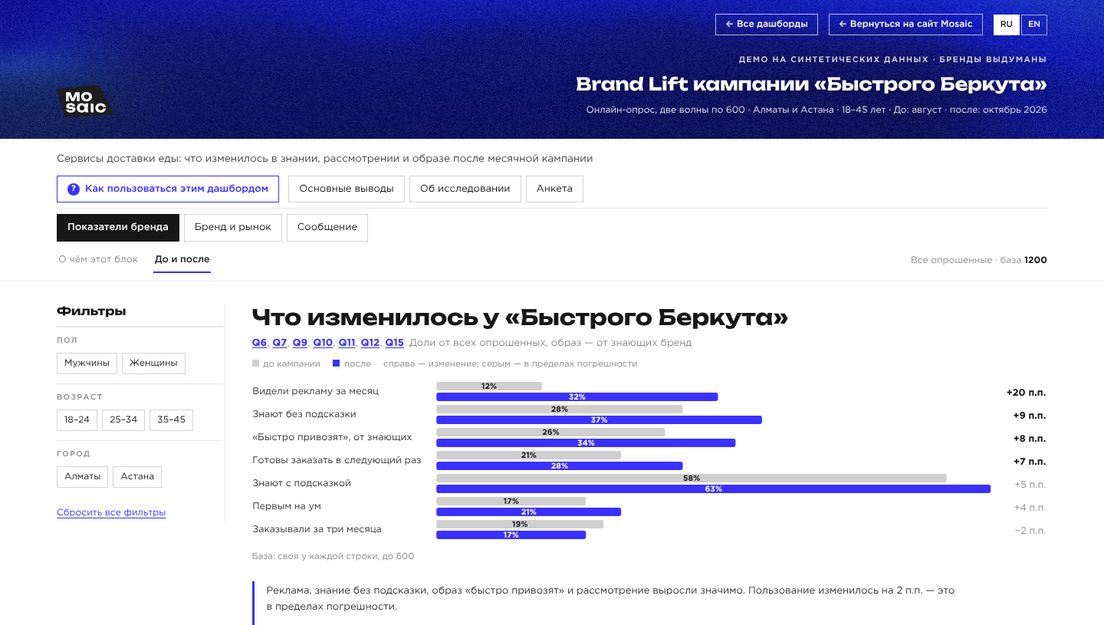Toggle the 'Алматы' city filter
Image resolution: width=1104 pixels, height=625 pixels.
(82, 476)
